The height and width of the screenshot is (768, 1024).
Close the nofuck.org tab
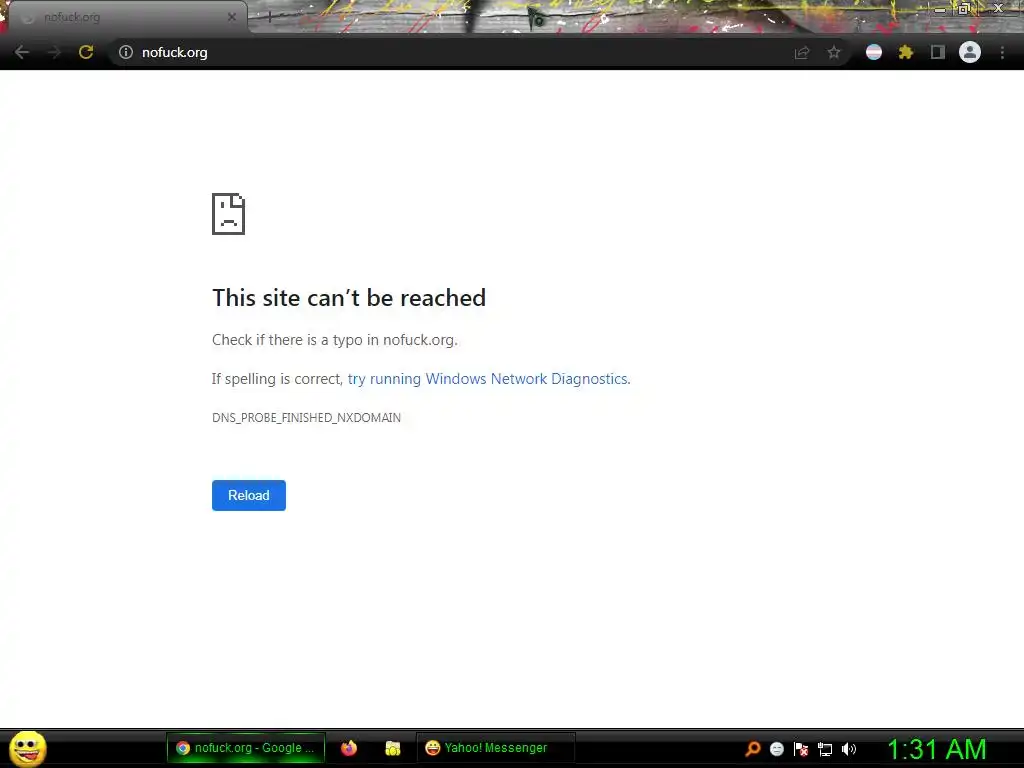point(232,18)
